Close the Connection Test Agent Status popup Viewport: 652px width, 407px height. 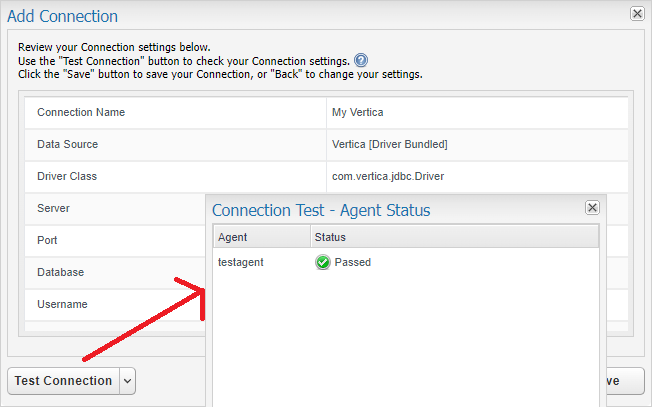click(592, 207)
